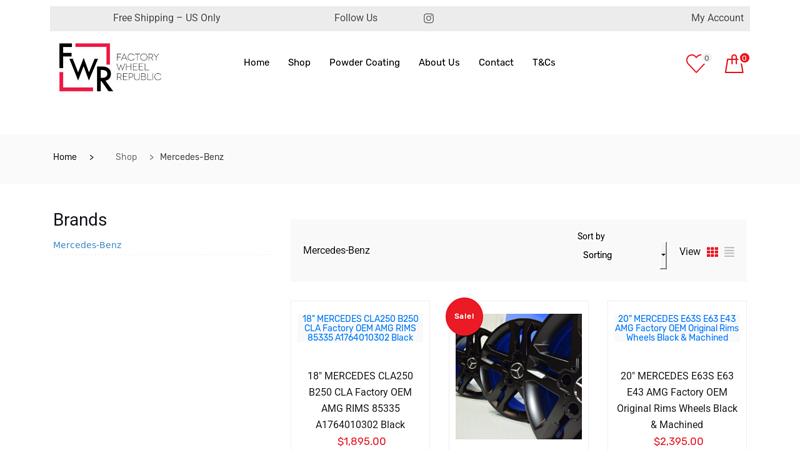Select Mercedes-Benz under Brands
800x450 pixels.
(x=87, y=245)
